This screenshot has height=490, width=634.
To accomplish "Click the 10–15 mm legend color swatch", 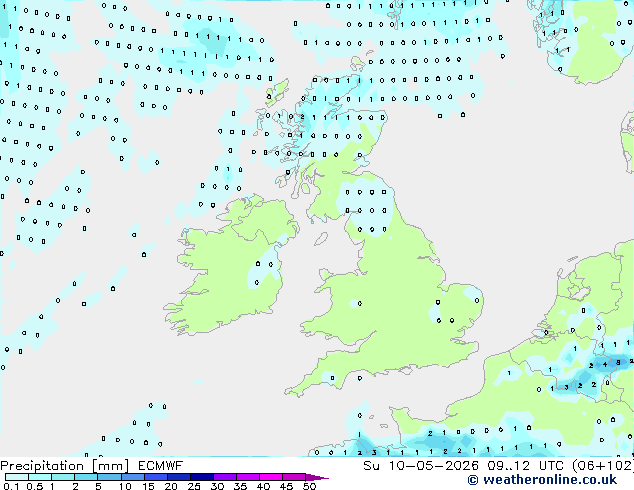I will [x=133, y=477].
